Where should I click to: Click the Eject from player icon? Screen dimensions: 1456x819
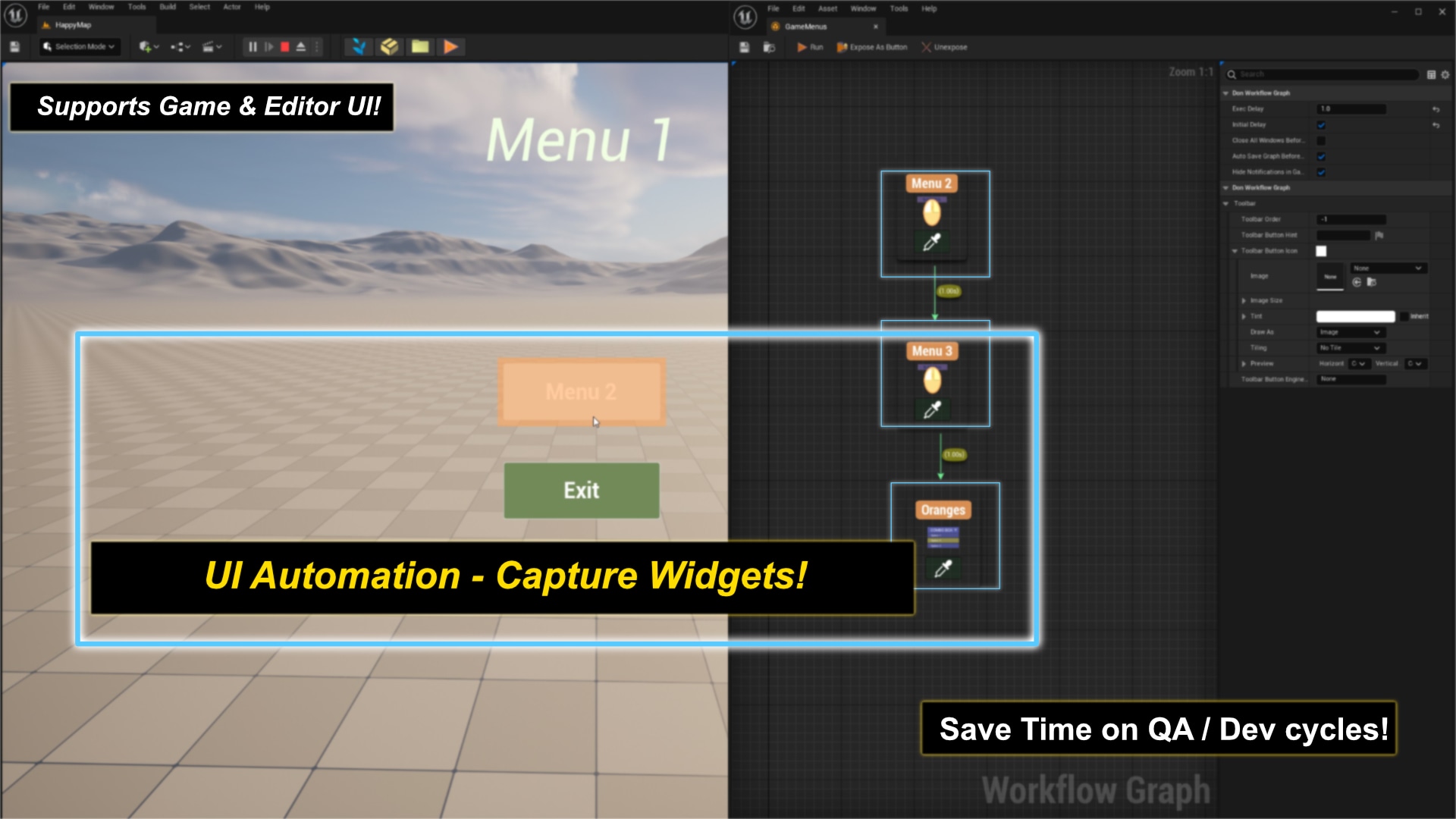coord(301,47)
